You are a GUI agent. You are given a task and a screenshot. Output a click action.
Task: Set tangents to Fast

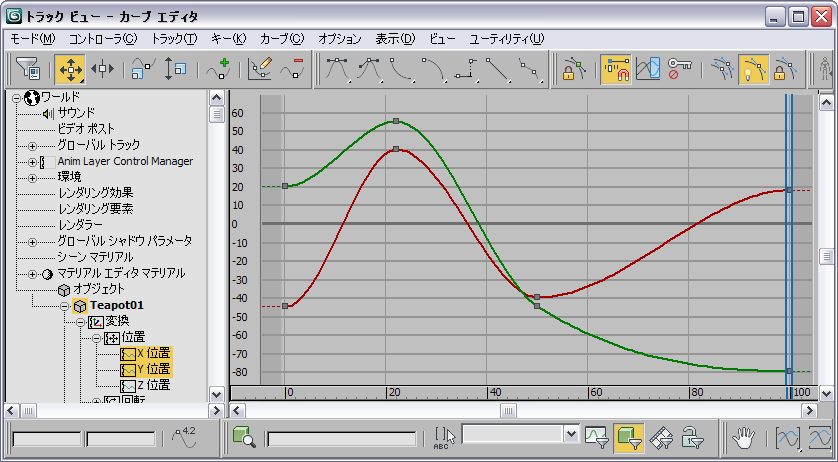(x=402, y=70)
